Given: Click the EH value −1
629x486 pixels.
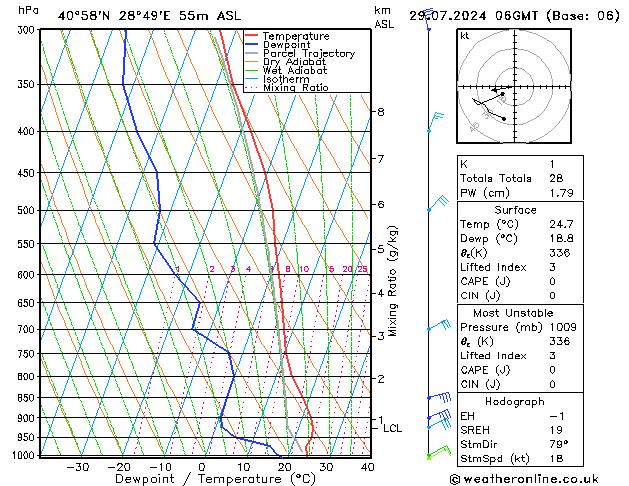Looking at the screenshot, I should [x=557, y=416].
